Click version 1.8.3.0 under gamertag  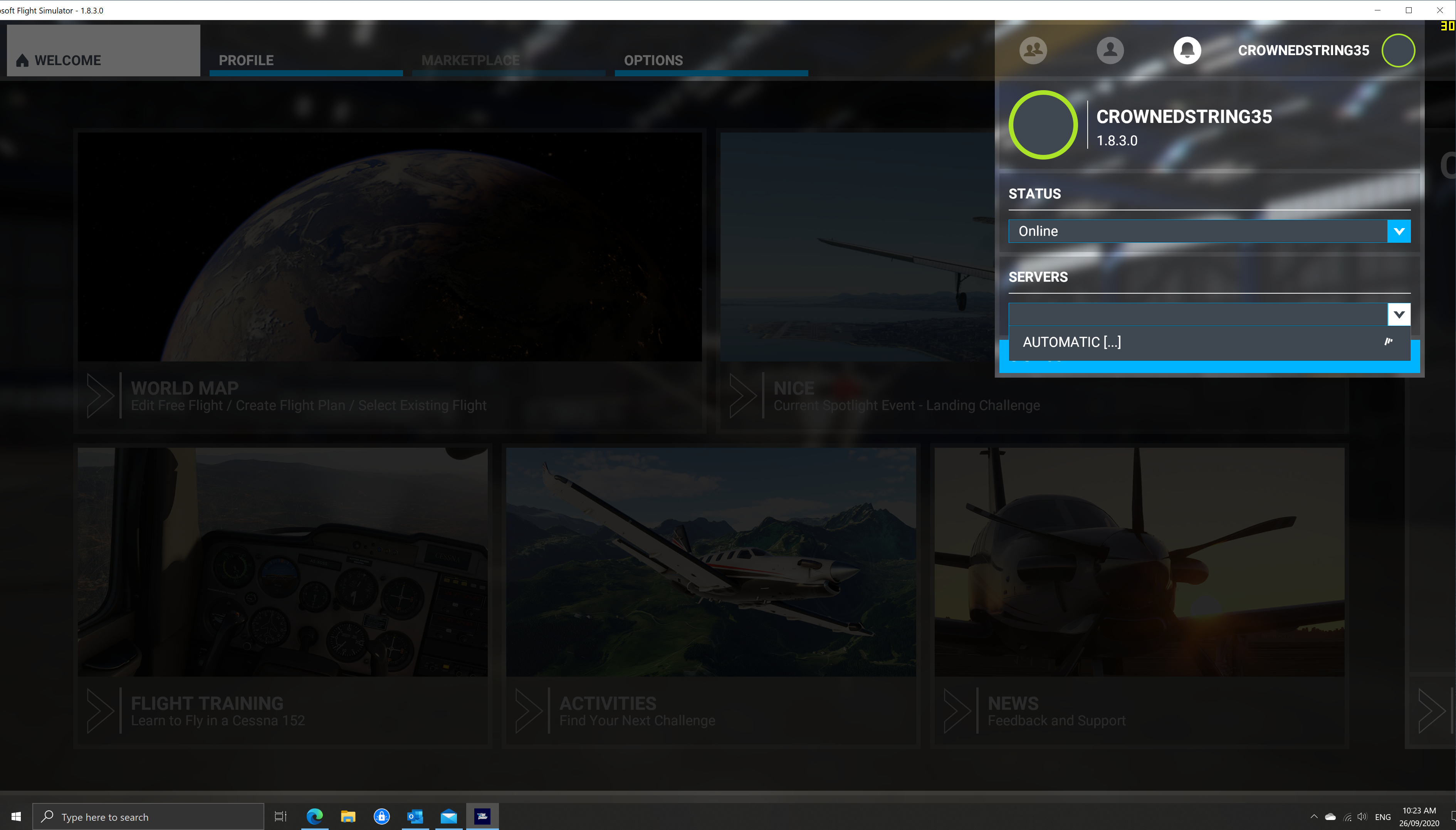(x=1117, y=141)
